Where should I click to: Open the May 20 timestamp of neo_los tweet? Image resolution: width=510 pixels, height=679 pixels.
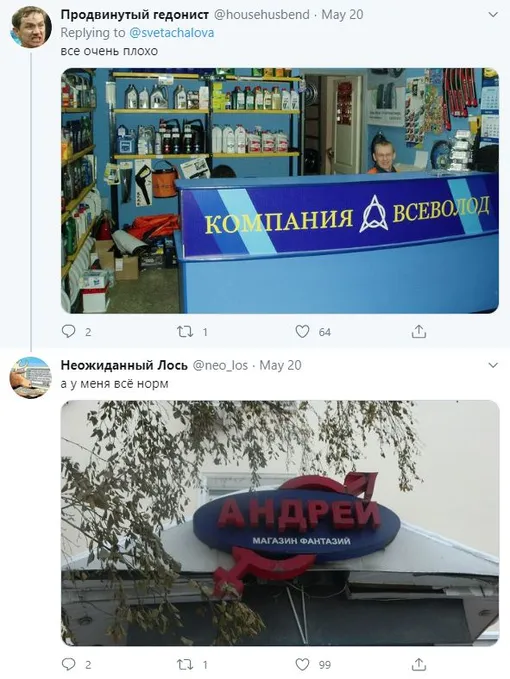(x=280, y=365)
